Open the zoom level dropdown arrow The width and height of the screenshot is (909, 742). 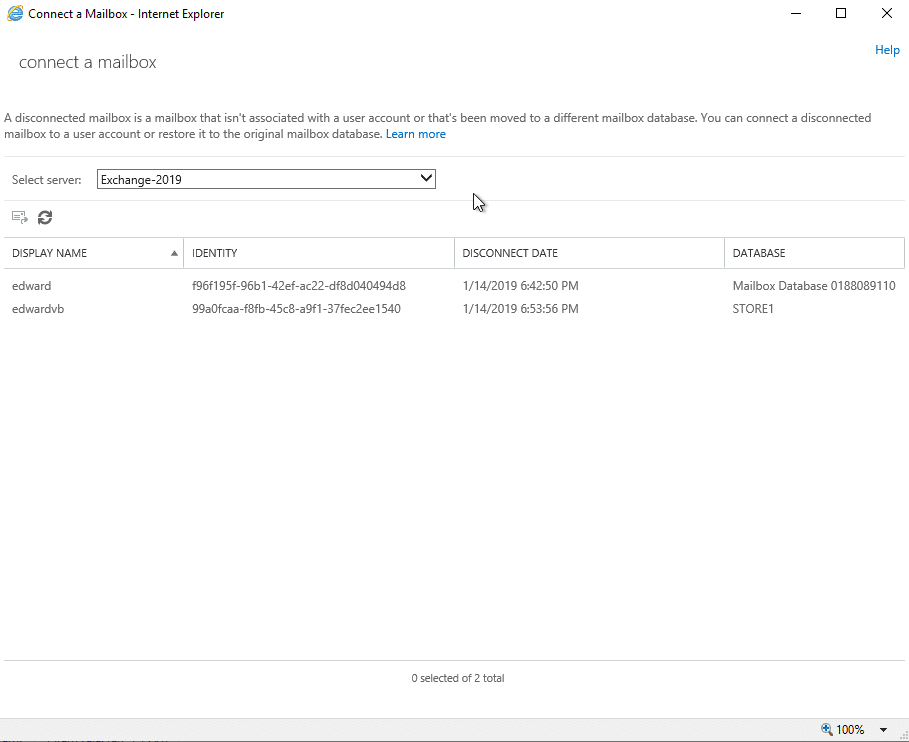click(883, 730)
